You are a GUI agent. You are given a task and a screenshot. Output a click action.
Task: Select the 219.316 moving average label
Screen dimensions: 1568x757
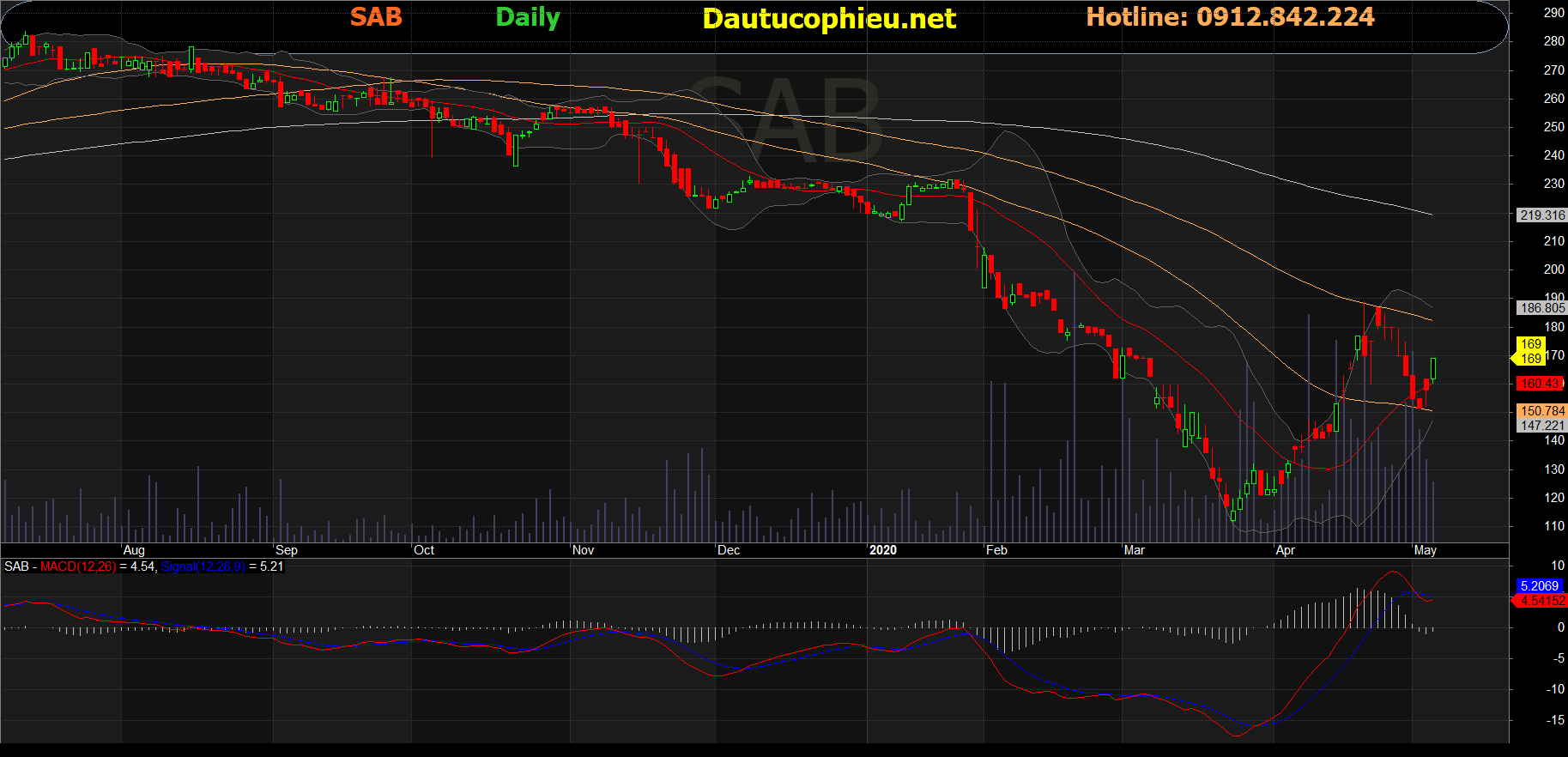pyautogui.click(x=1542, y=215)
